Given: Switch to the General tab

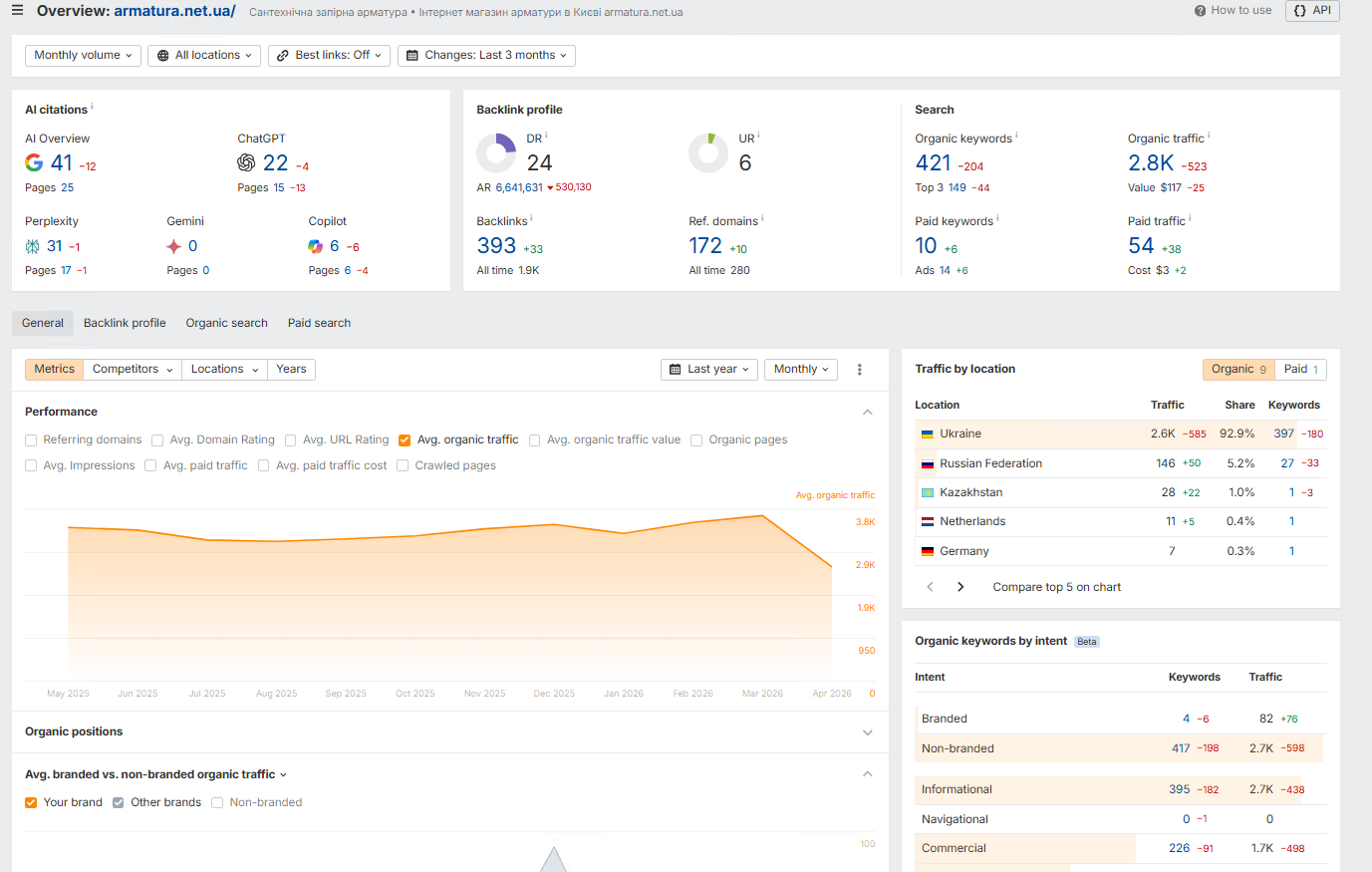Looking at the screenshot, I should 43,323.
